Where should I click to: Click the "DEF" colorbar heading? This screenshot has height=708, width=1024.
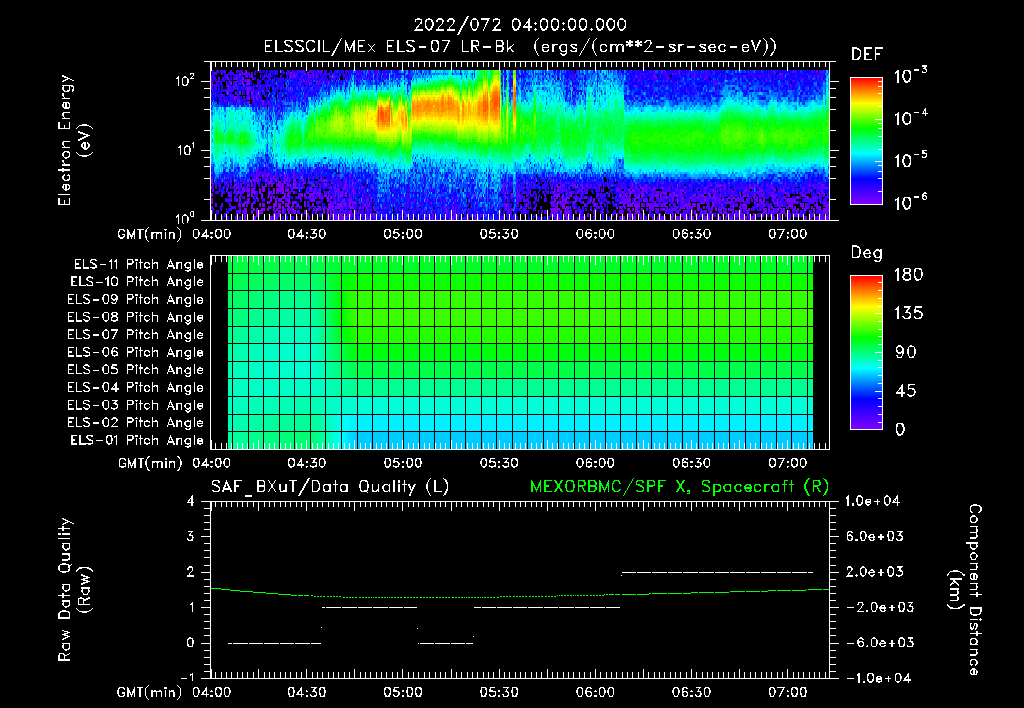click(x=867, y=55)
